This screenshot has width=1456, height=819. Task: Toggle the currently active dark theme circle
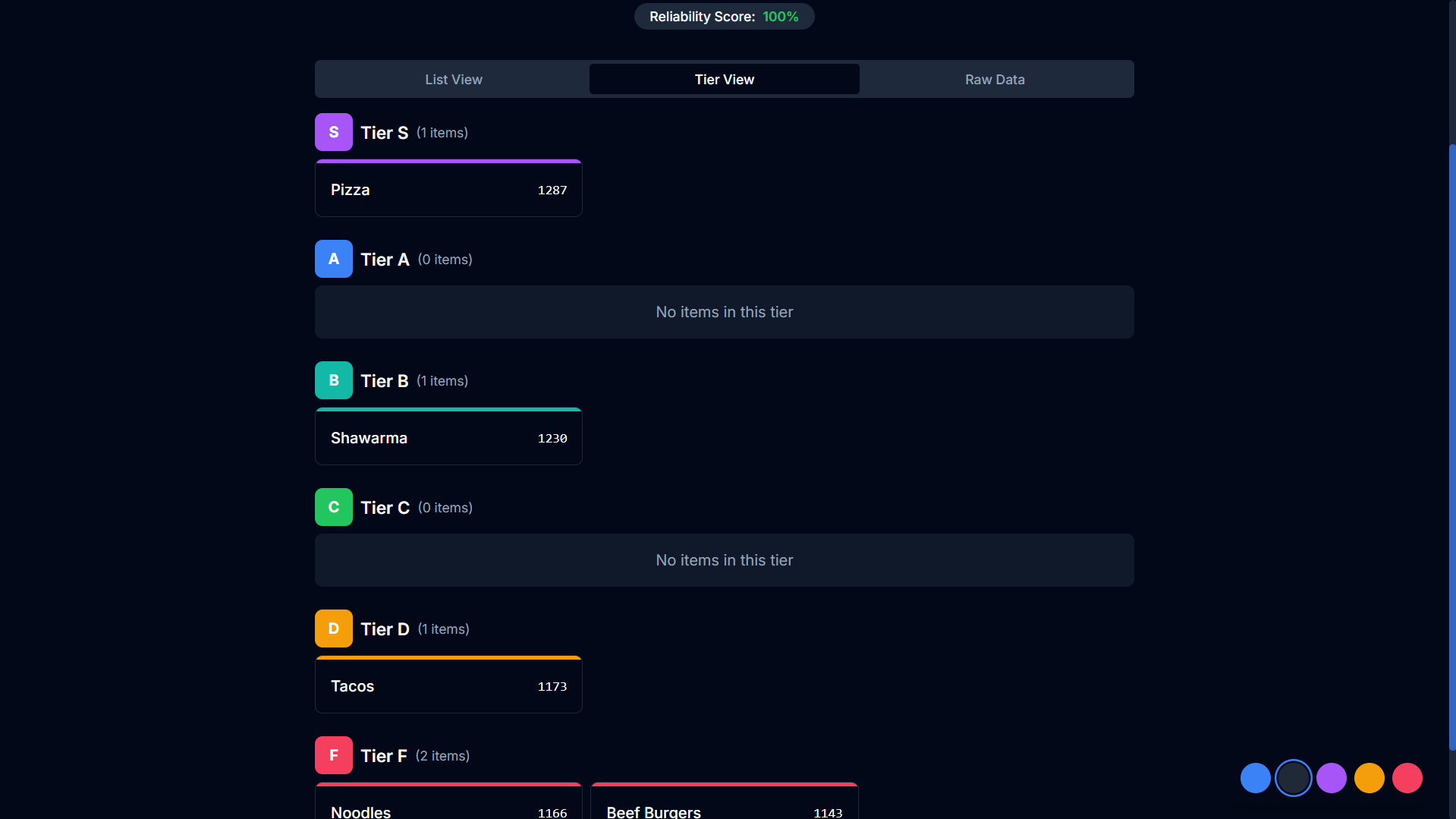click(1294, 777)
